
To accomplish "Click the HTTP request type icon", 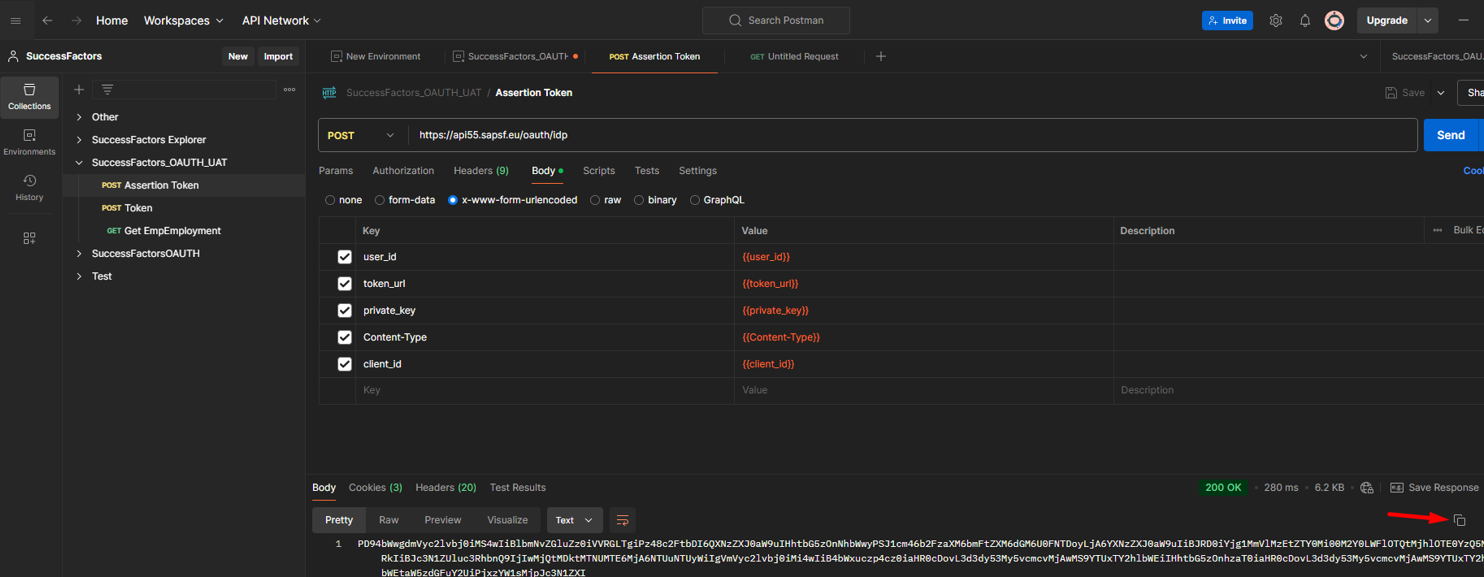I will [329, 92].
